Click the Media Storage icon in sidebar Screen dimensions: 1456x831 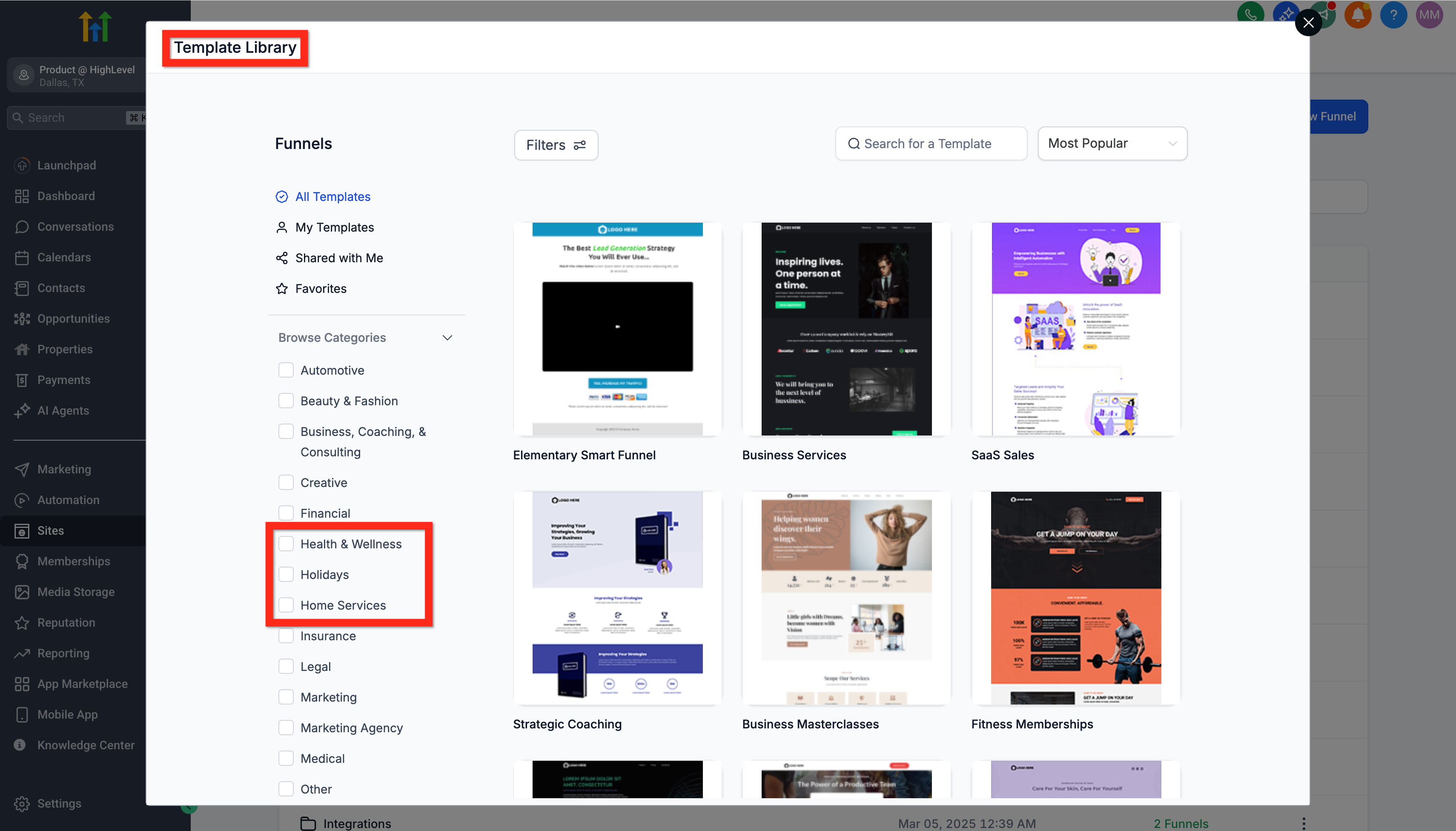click(22, 592)
